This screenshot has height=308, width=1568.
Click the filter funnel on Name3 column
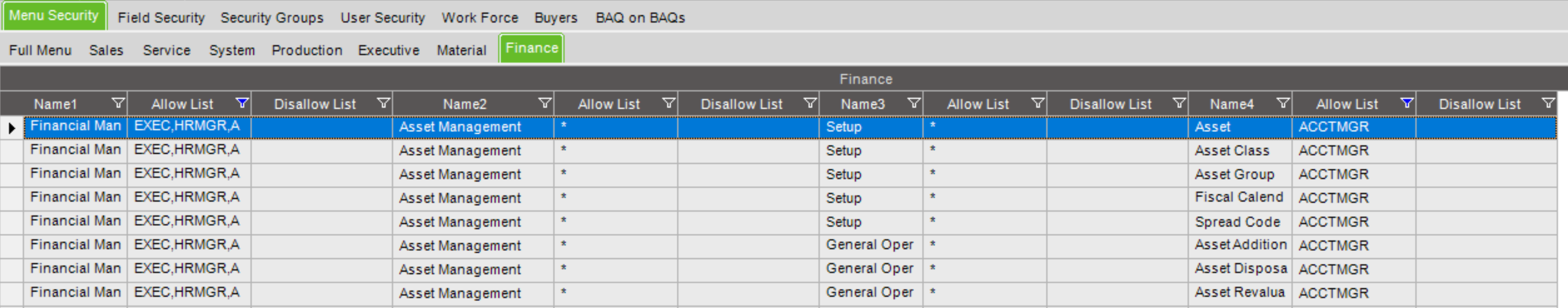914,104
